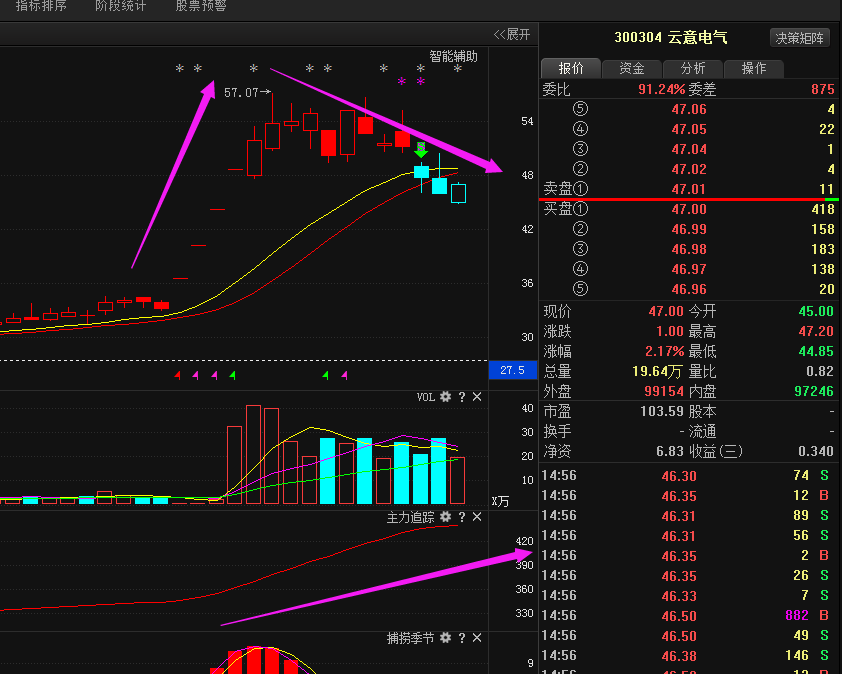Select the 报价 tab
The height and width of the screenshot is (674, 842).
click(570, 68)
